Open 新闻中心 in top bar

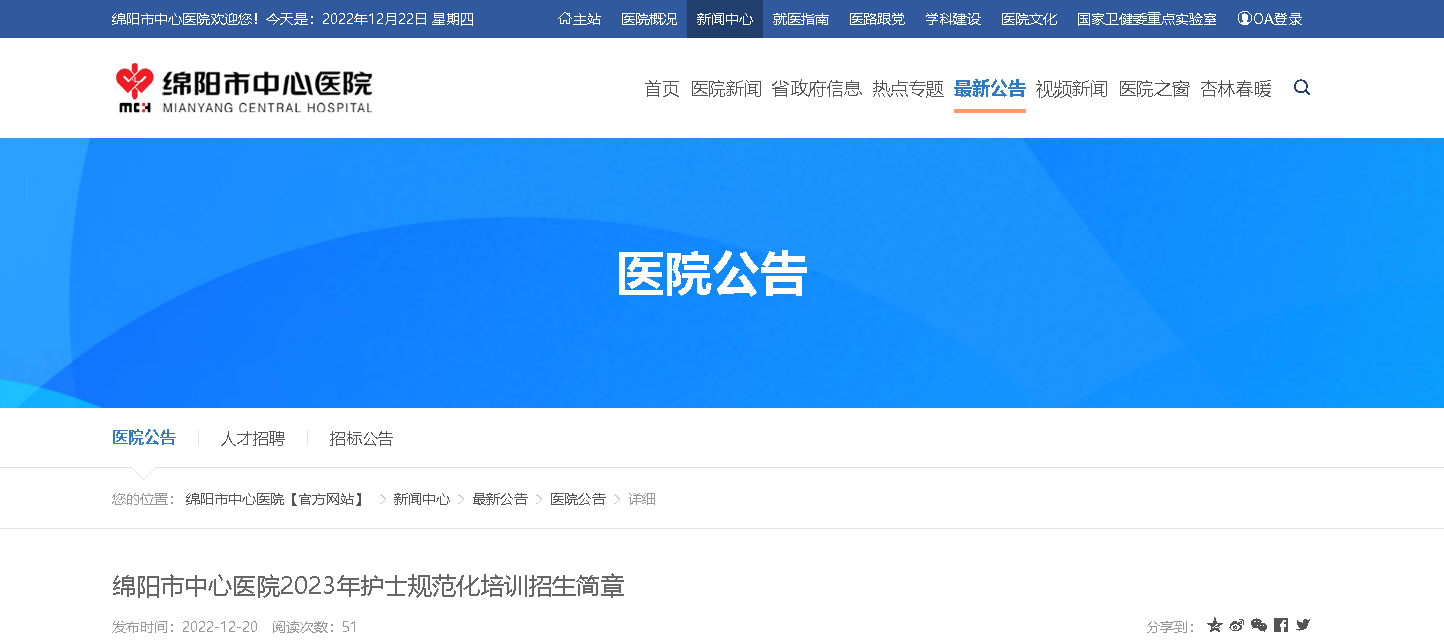[x=725, y=19]
